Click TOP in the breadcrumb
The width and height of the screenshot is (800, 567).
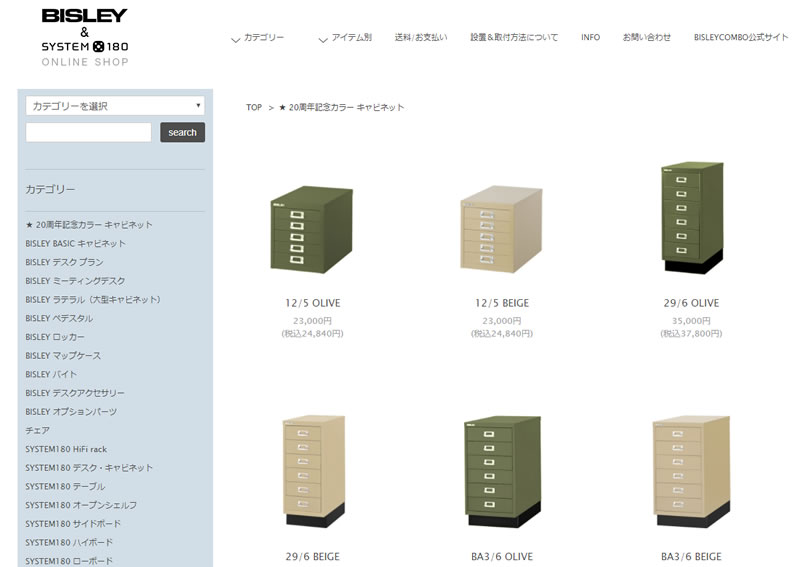tap(254, 107)
